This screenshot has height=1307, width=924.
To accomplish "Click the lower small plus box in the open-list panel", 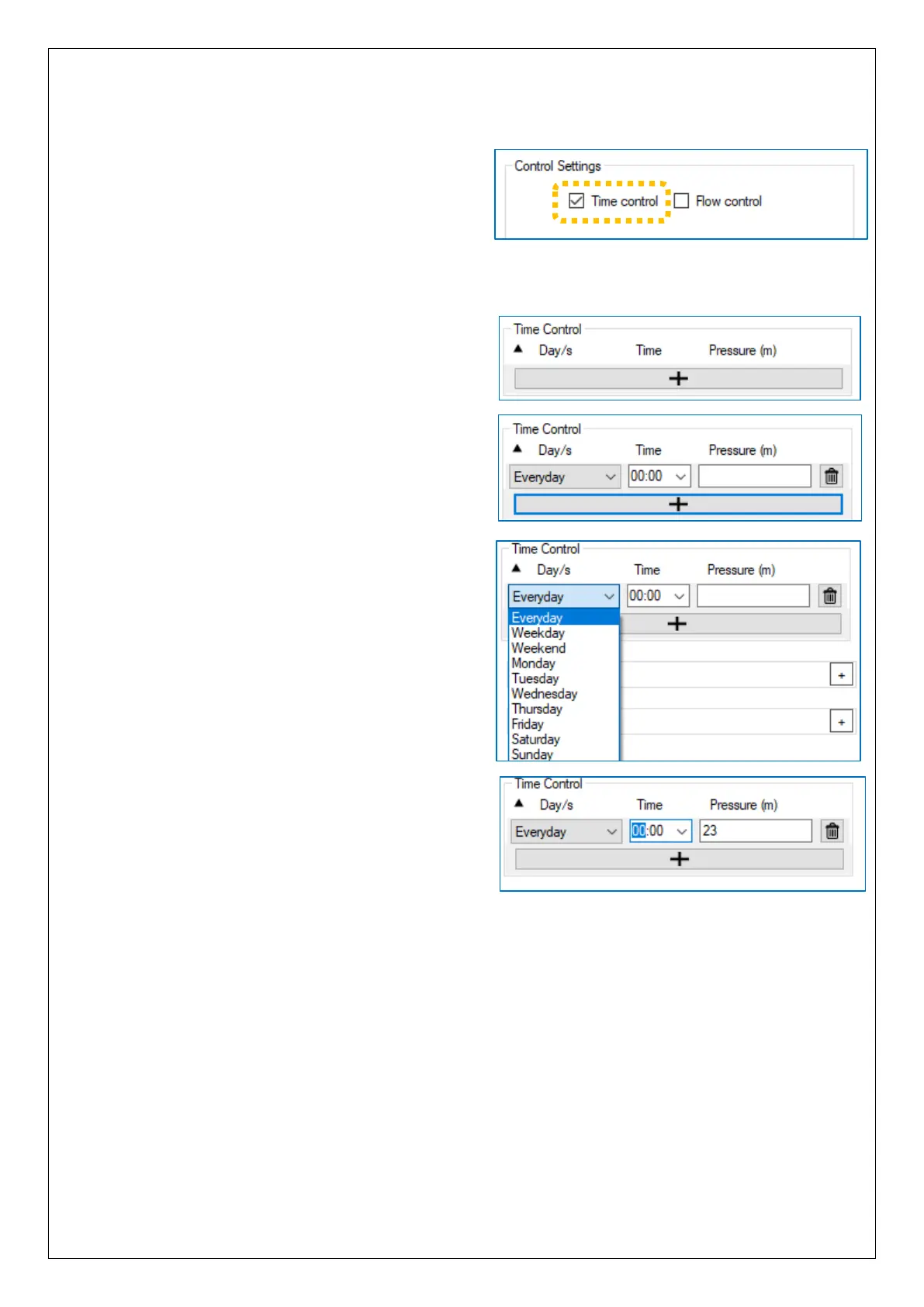I will pos(841,721).
